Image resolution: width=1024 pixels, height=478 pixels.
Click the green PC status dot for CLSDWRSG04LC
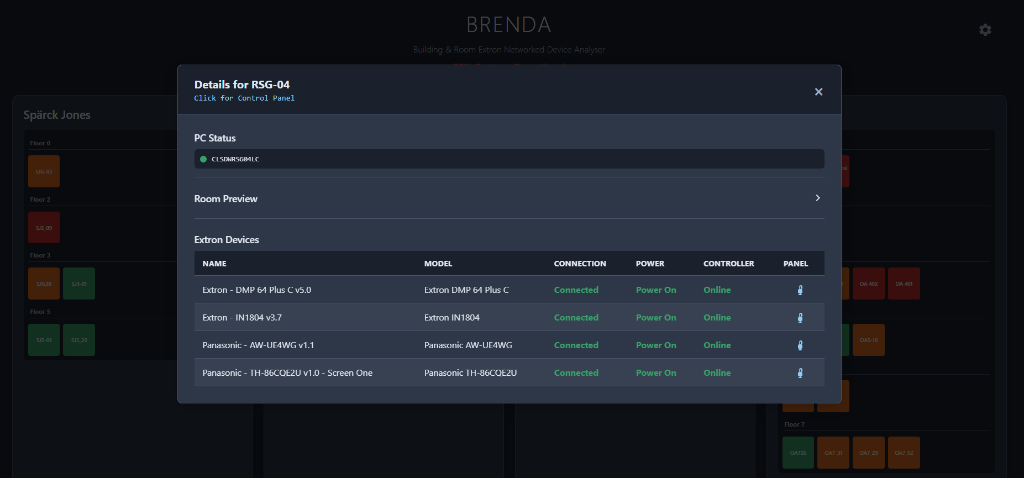tap(204, 159)
